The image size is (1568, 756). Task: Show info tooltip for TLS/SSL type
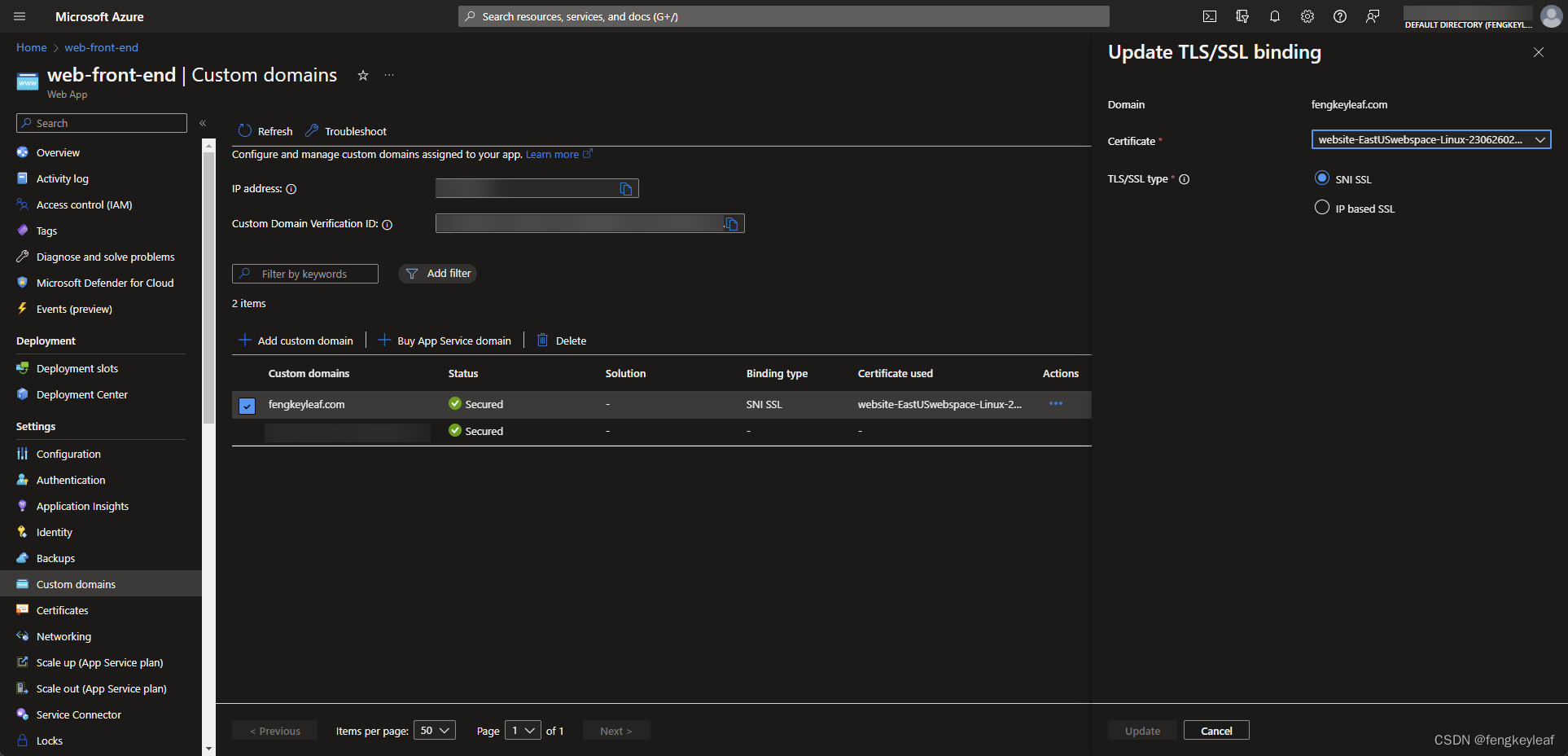pos(1185,179)
